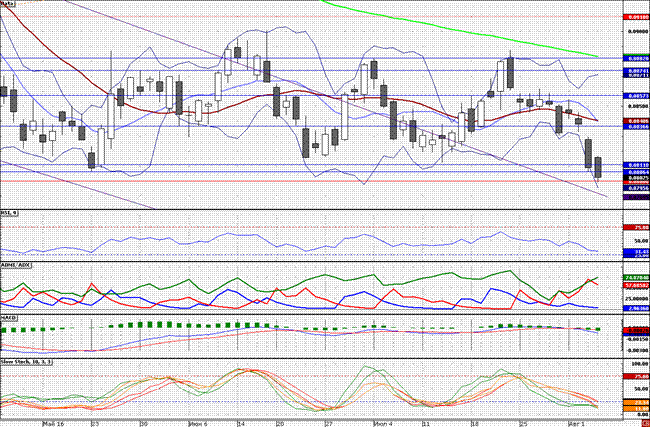Click the 50.00 value in RSI panel

640,240
